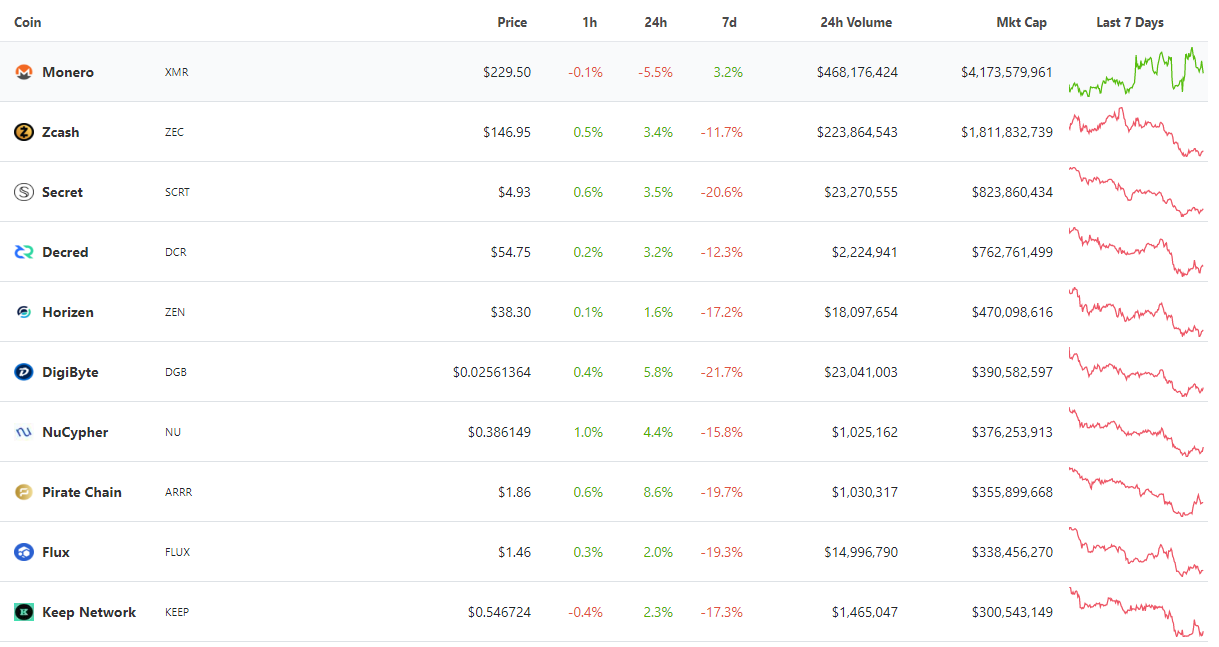Click the NuCypher coin logo icon
This screenshot has width=1219, height=647.
[x=24, y=432]
